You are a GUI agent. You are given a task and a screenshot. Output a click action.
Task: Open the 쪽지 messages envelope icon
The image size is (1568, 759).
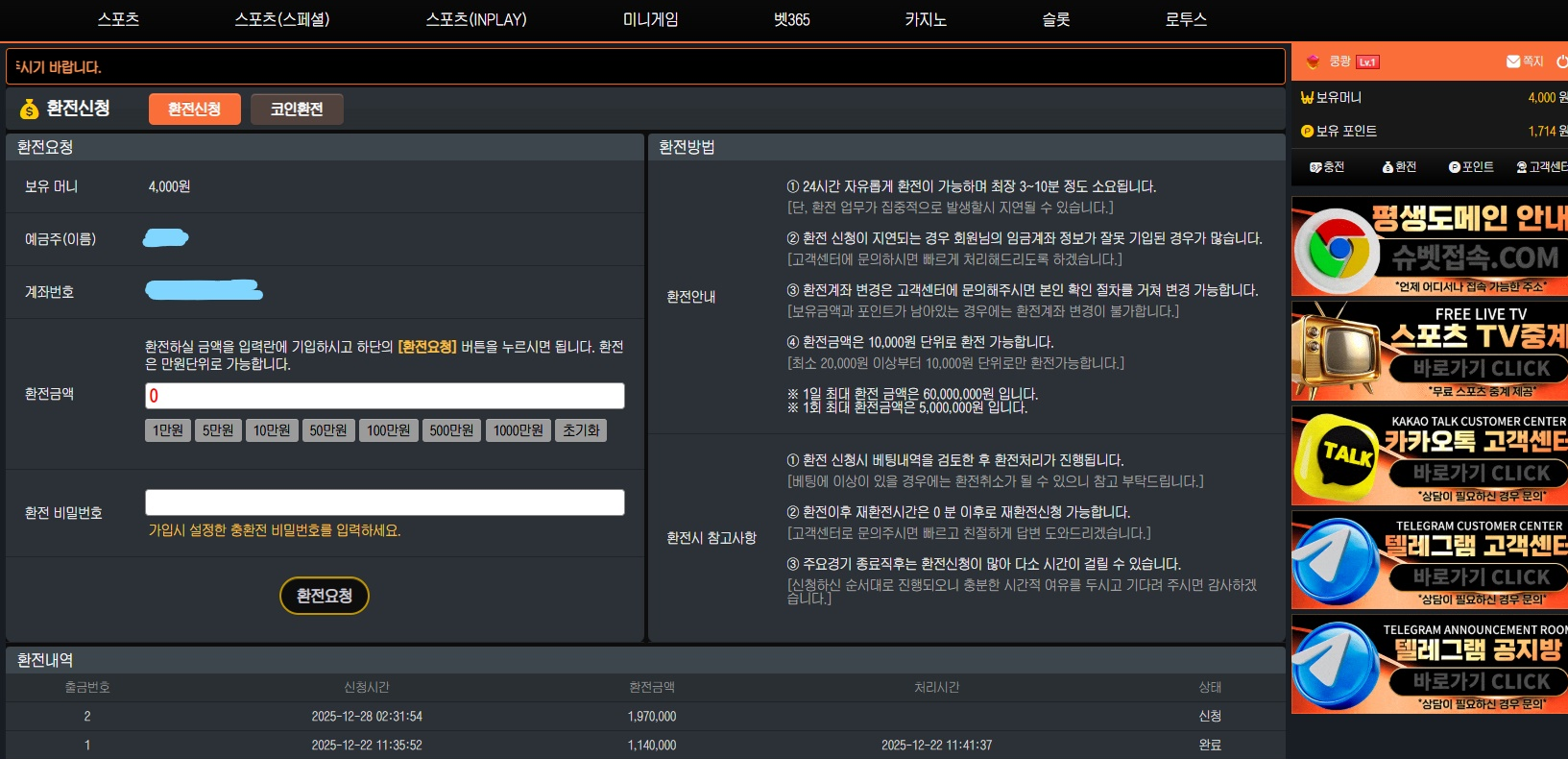(x=1513, y=61)
